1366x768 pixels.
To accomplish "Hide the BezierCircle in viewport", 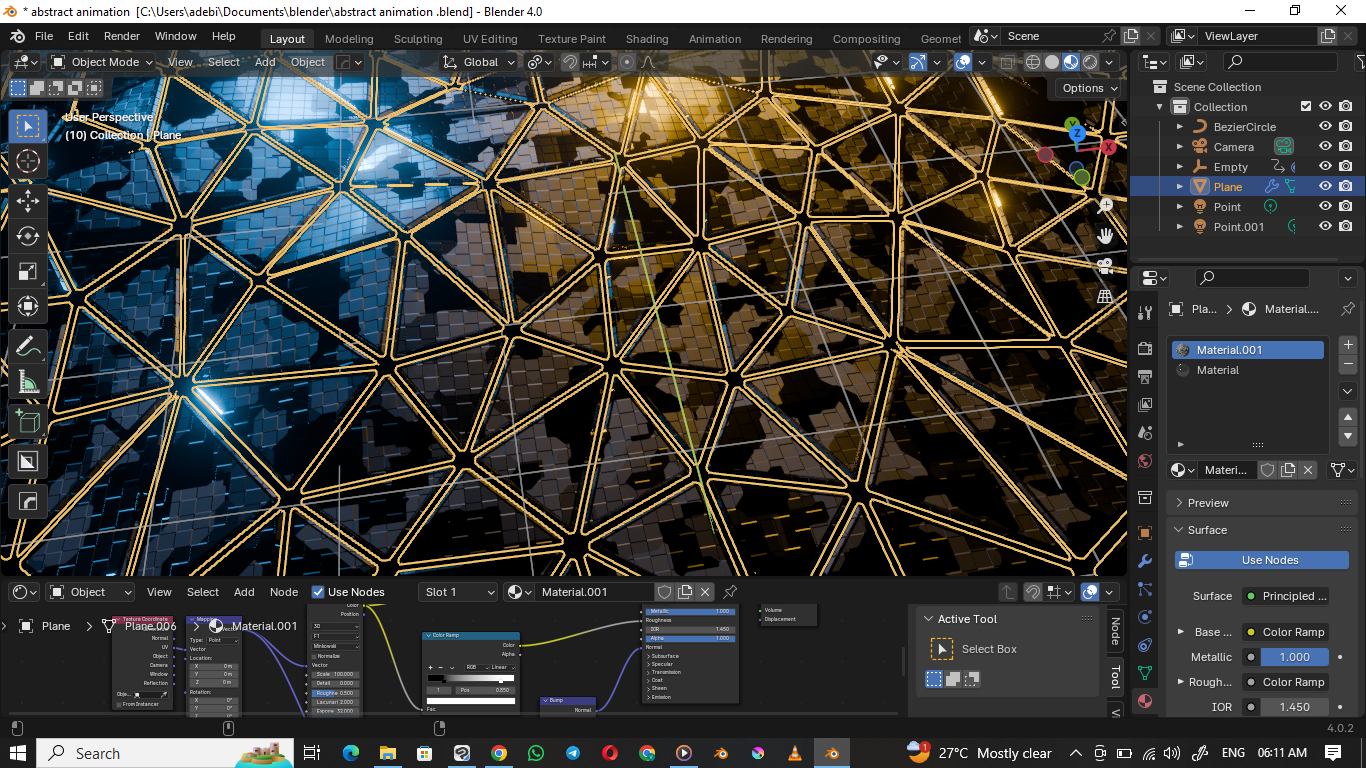I will (x=1325, y=127).
